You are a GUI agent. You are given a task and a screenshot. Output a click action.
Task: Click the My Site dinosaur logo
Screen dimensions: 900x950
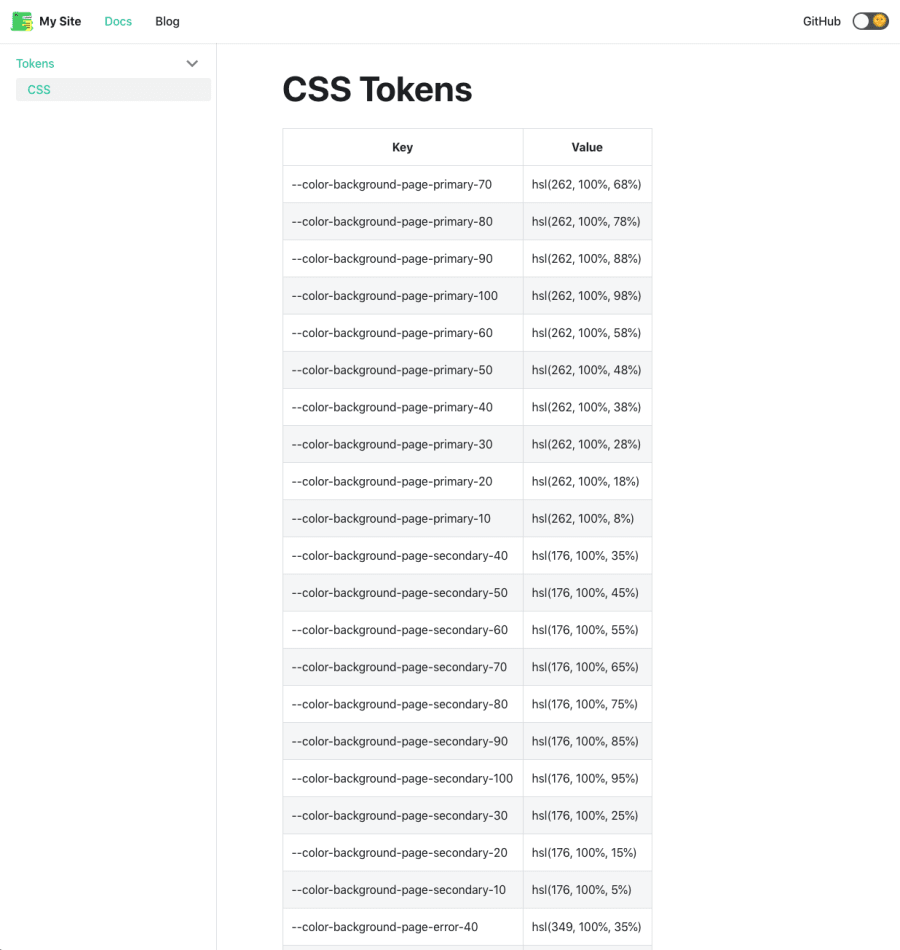[20, 20]
